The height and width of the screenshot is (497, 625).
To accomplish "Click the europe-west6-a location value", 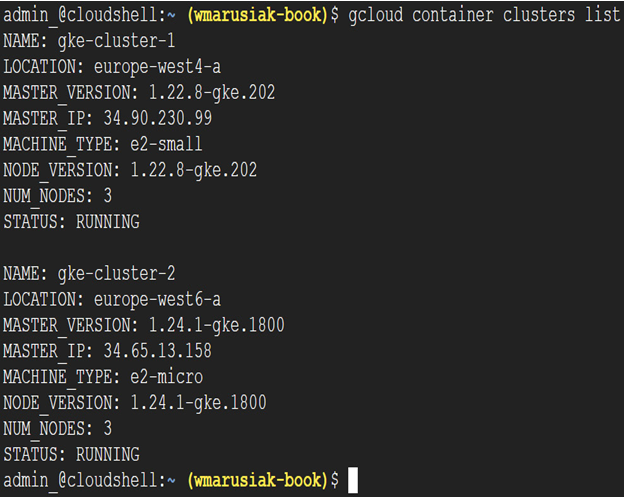I will coord(157,300).
